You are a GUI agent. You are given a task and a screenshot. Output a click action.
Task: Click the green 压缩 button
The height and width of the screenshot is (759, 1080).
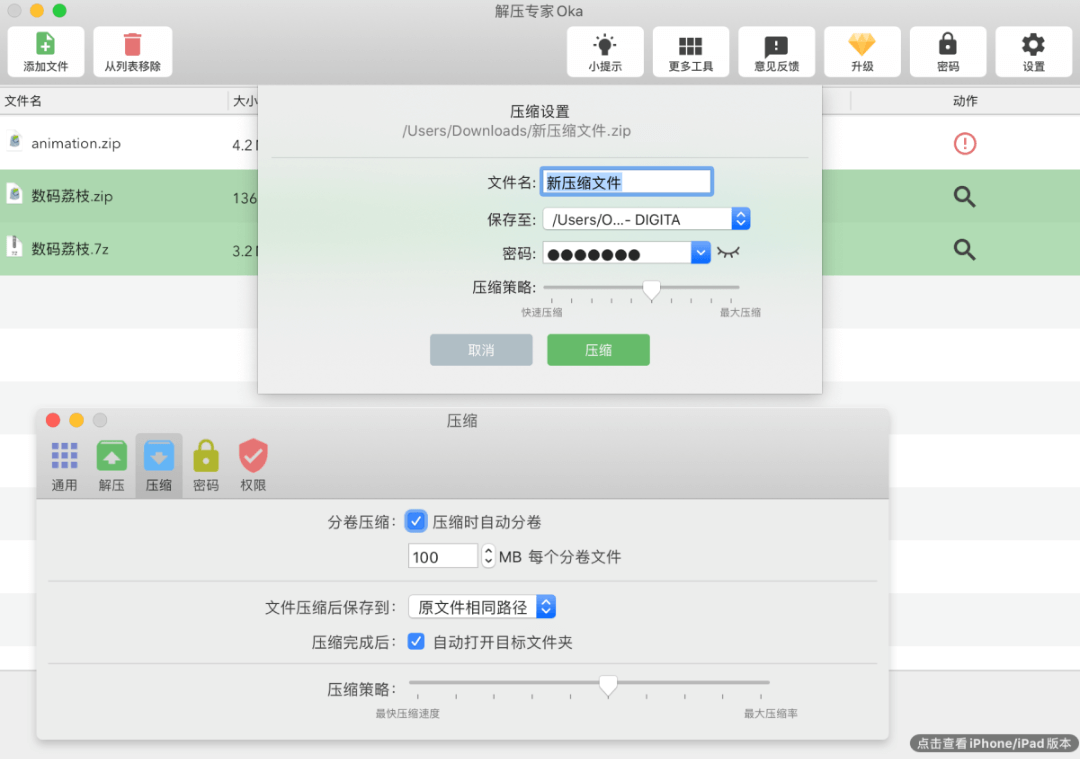tap(598, 350)
